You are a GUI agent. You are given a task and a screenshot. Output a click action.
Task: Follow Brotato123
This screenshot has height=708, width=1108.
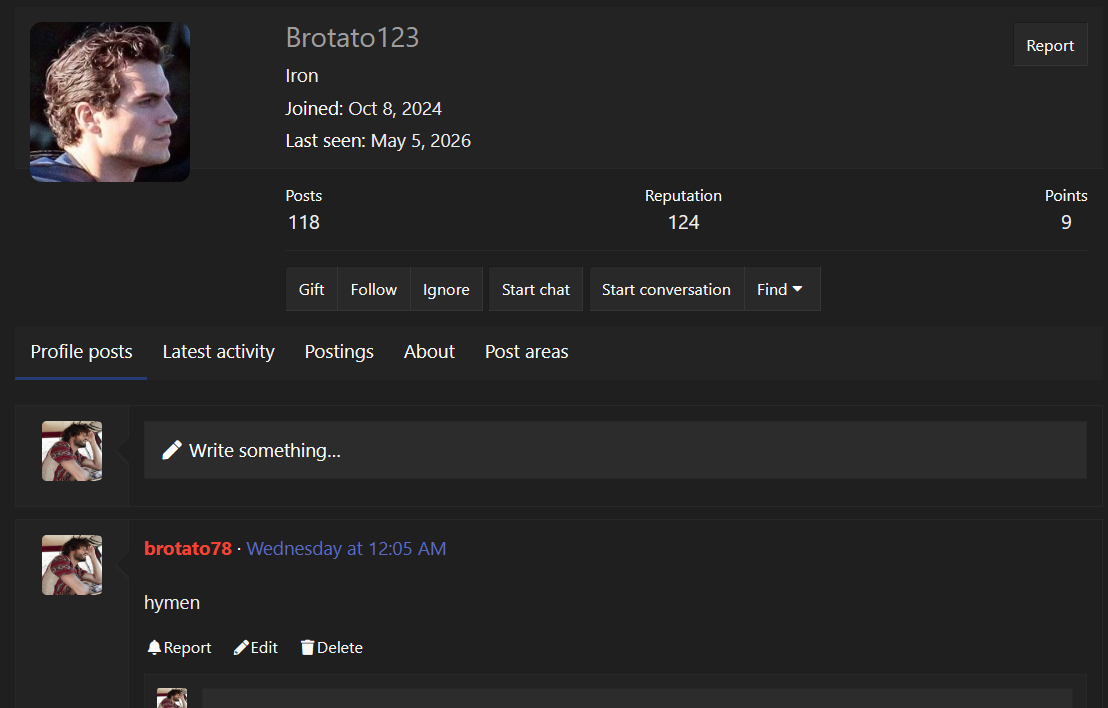click(373, 290)
